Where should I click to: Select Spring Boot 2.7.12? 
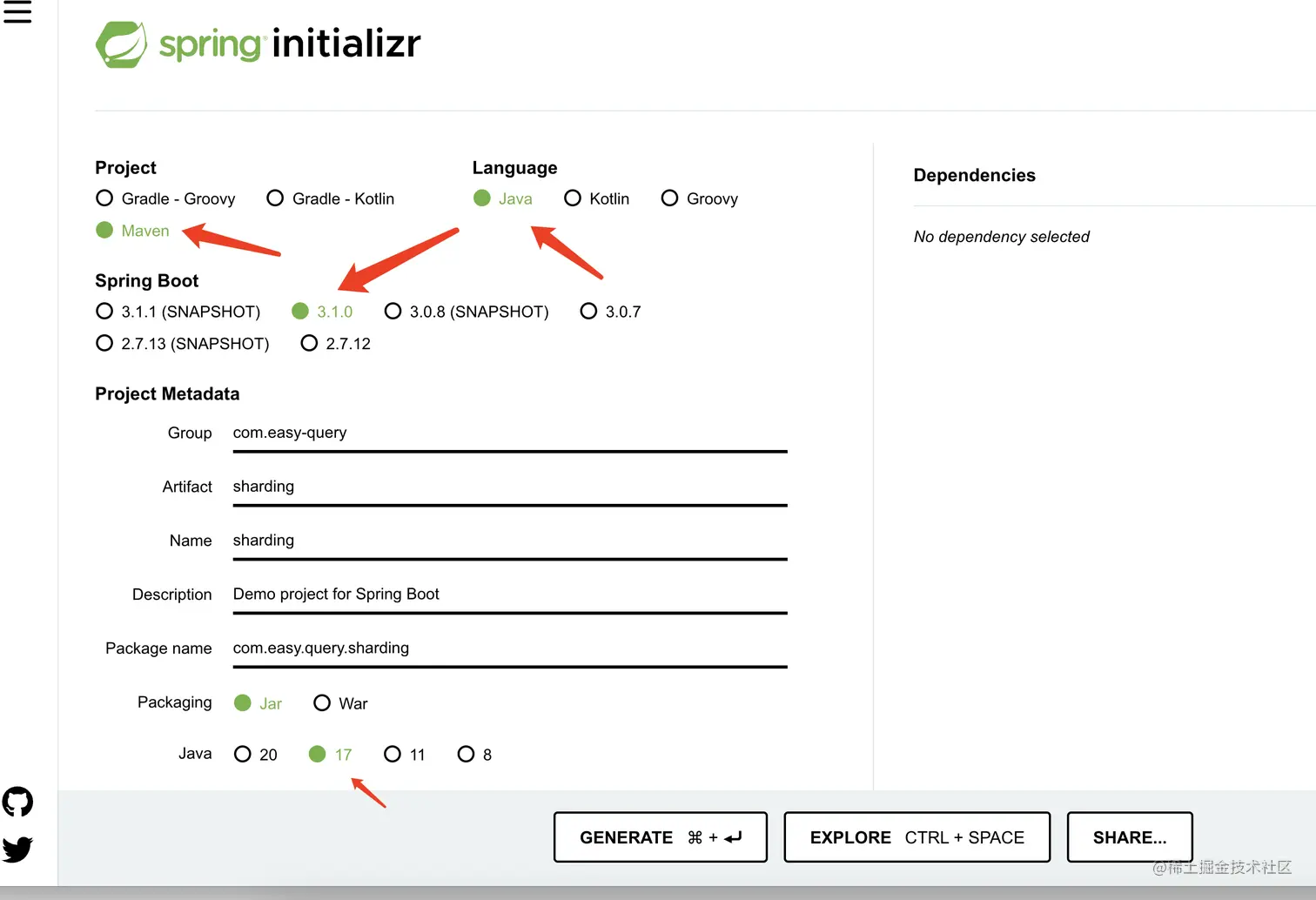click(x=335, y=344)
